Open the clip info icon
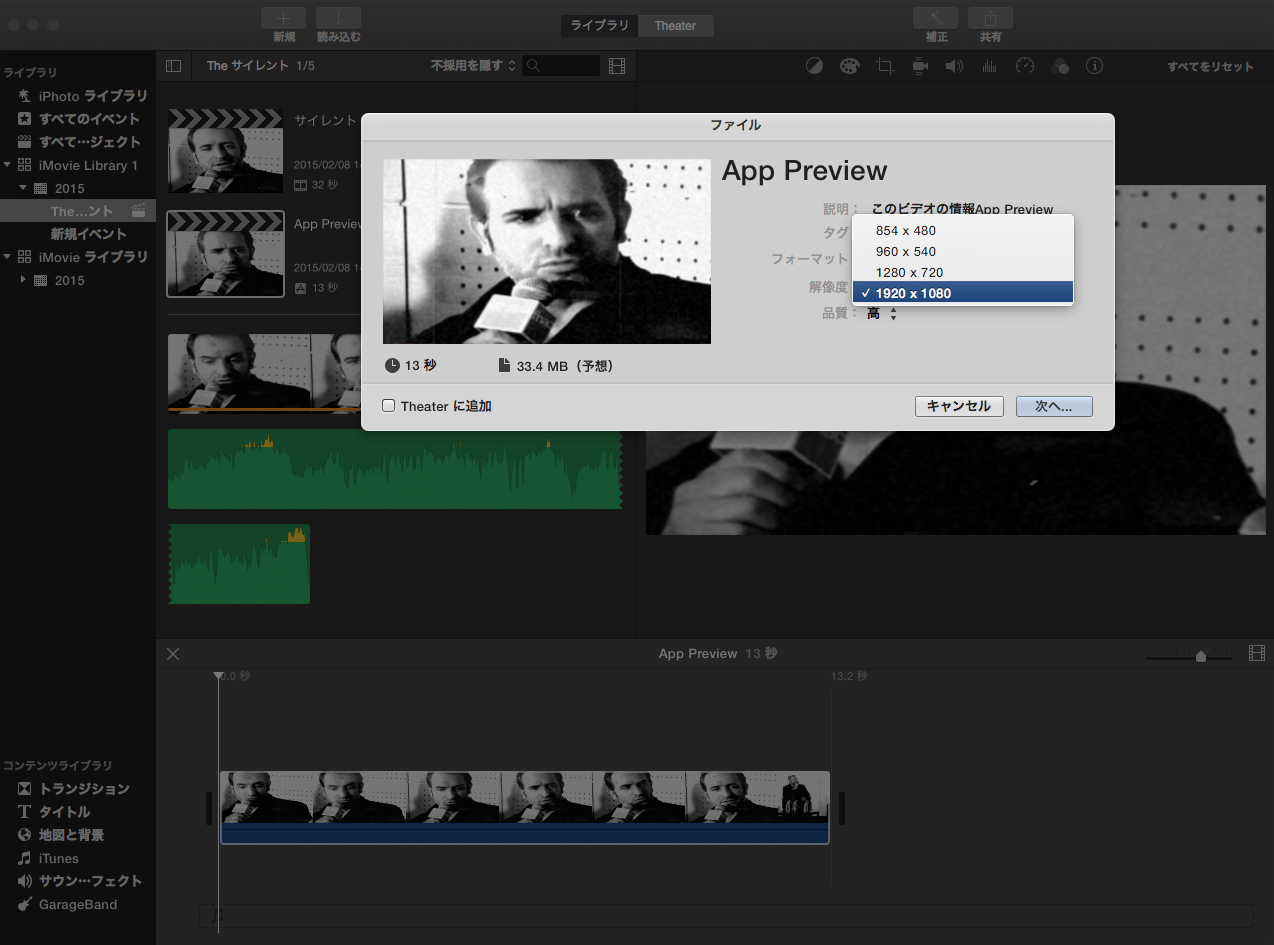Screen dimensions: 1274x945 pyautogui.click(x=1095, y=66)
